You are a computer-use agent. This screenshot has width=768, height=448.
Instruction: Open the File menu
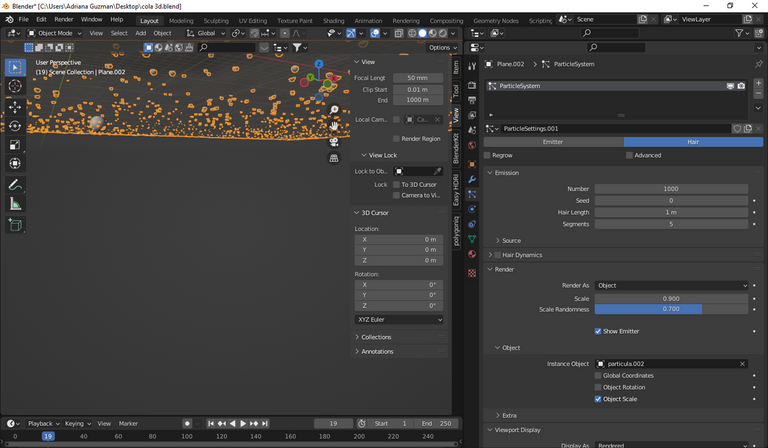click(24, 20)
